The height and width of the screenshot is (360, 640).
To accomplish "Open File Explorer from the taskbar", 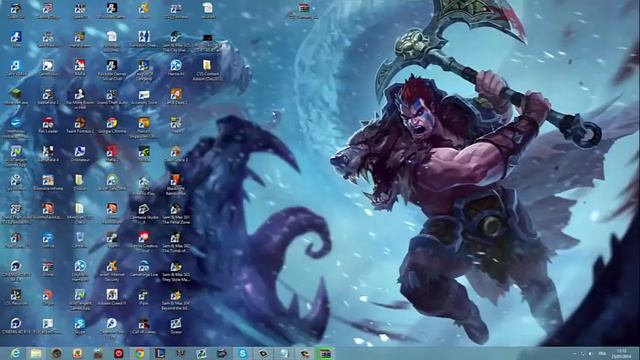I will point(36,353).
